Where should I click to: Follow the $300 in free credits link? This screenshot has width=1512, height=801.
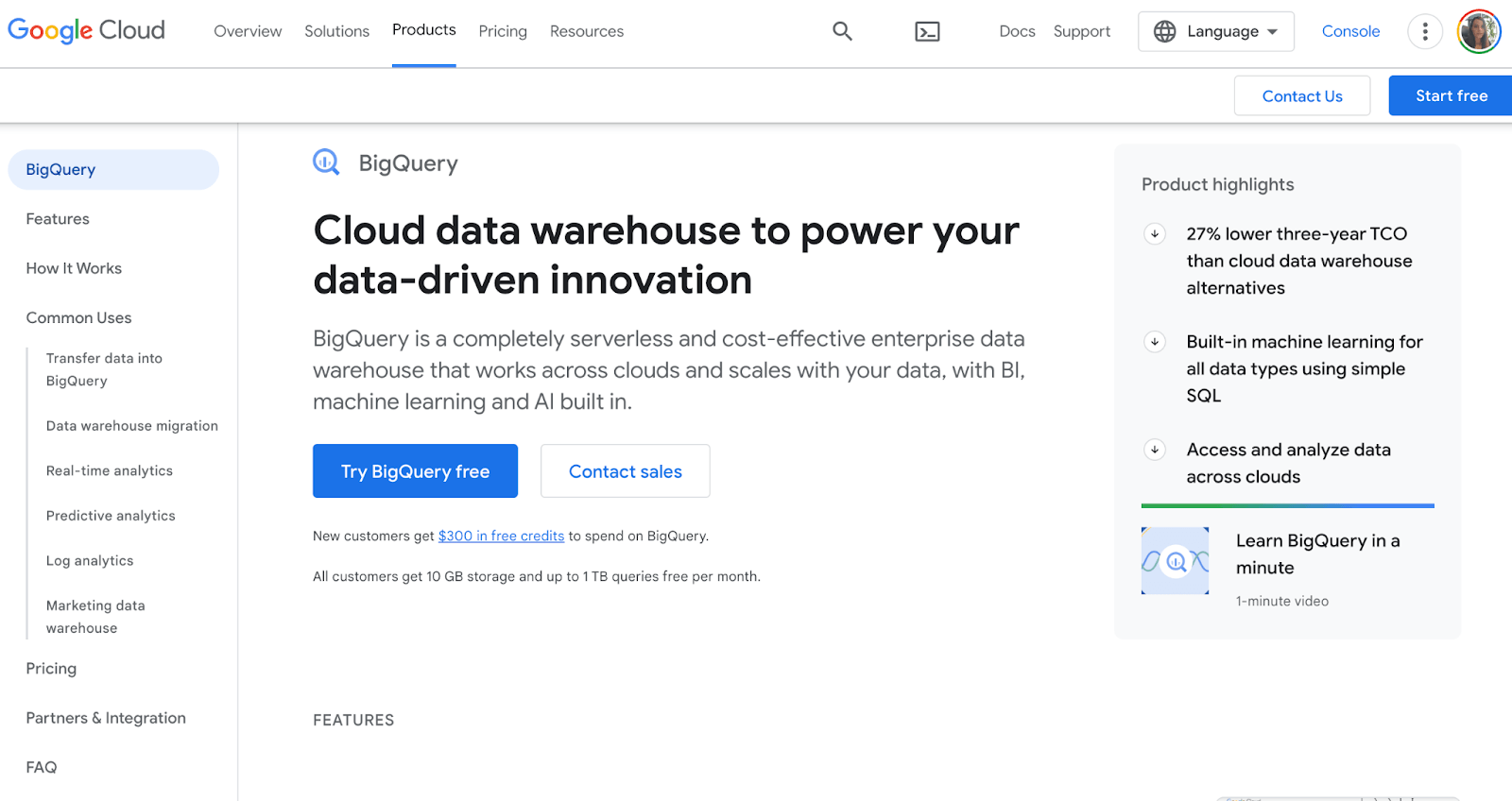click(501, 536)
